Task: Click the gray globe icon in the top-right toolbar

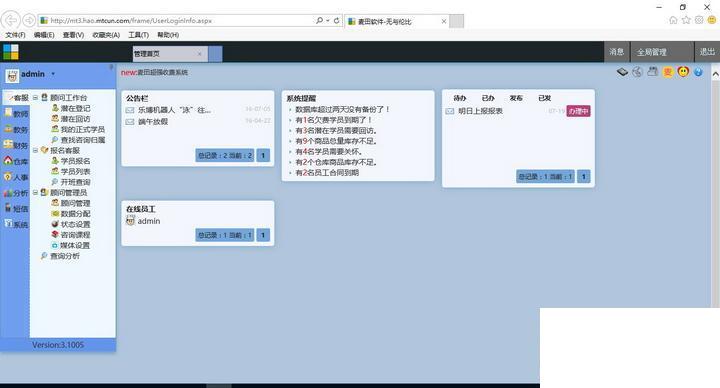Action: tap(637, 72)
